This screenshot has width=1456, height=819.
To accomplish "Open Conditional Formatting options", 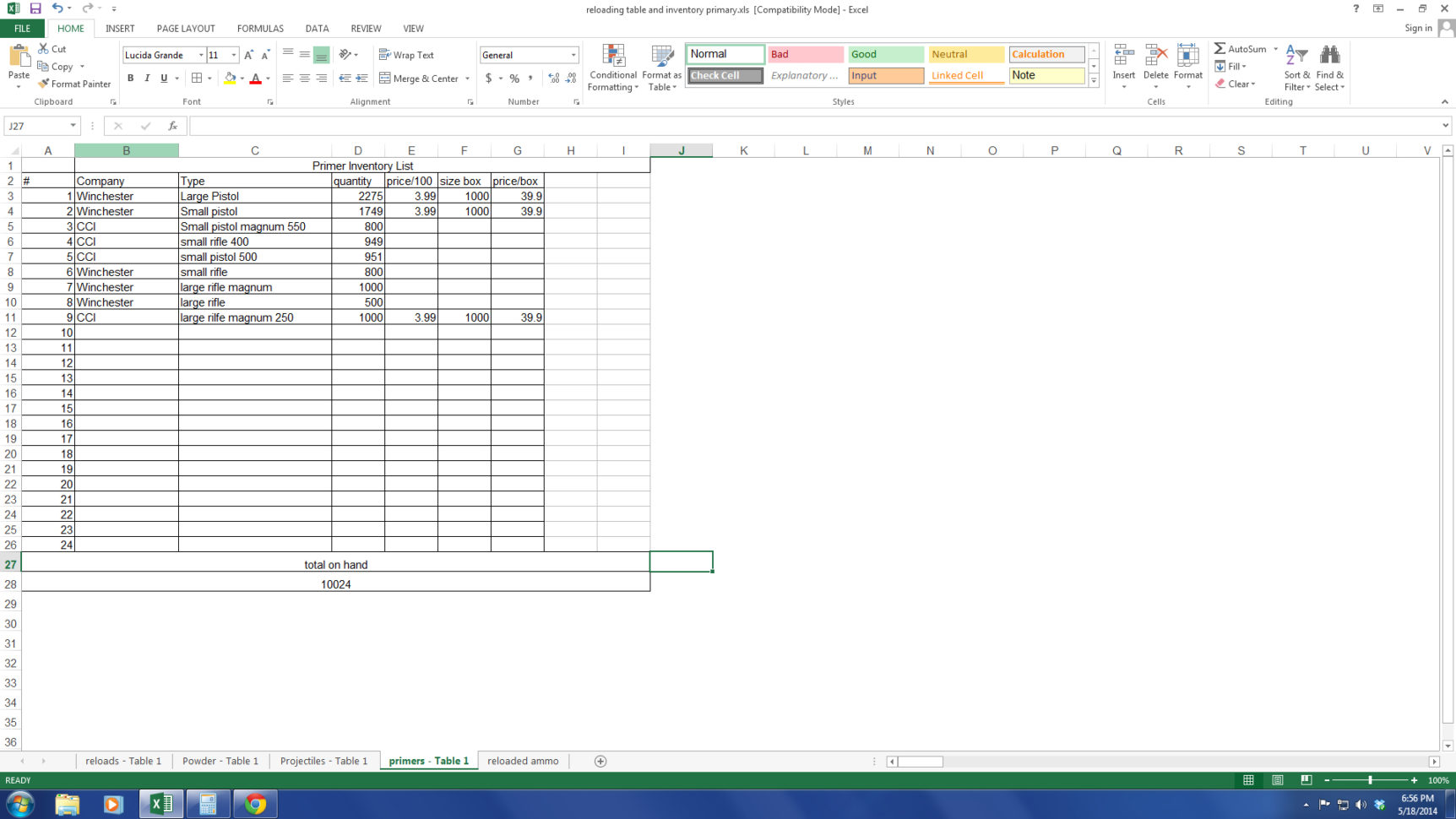I will pos(613,68).
